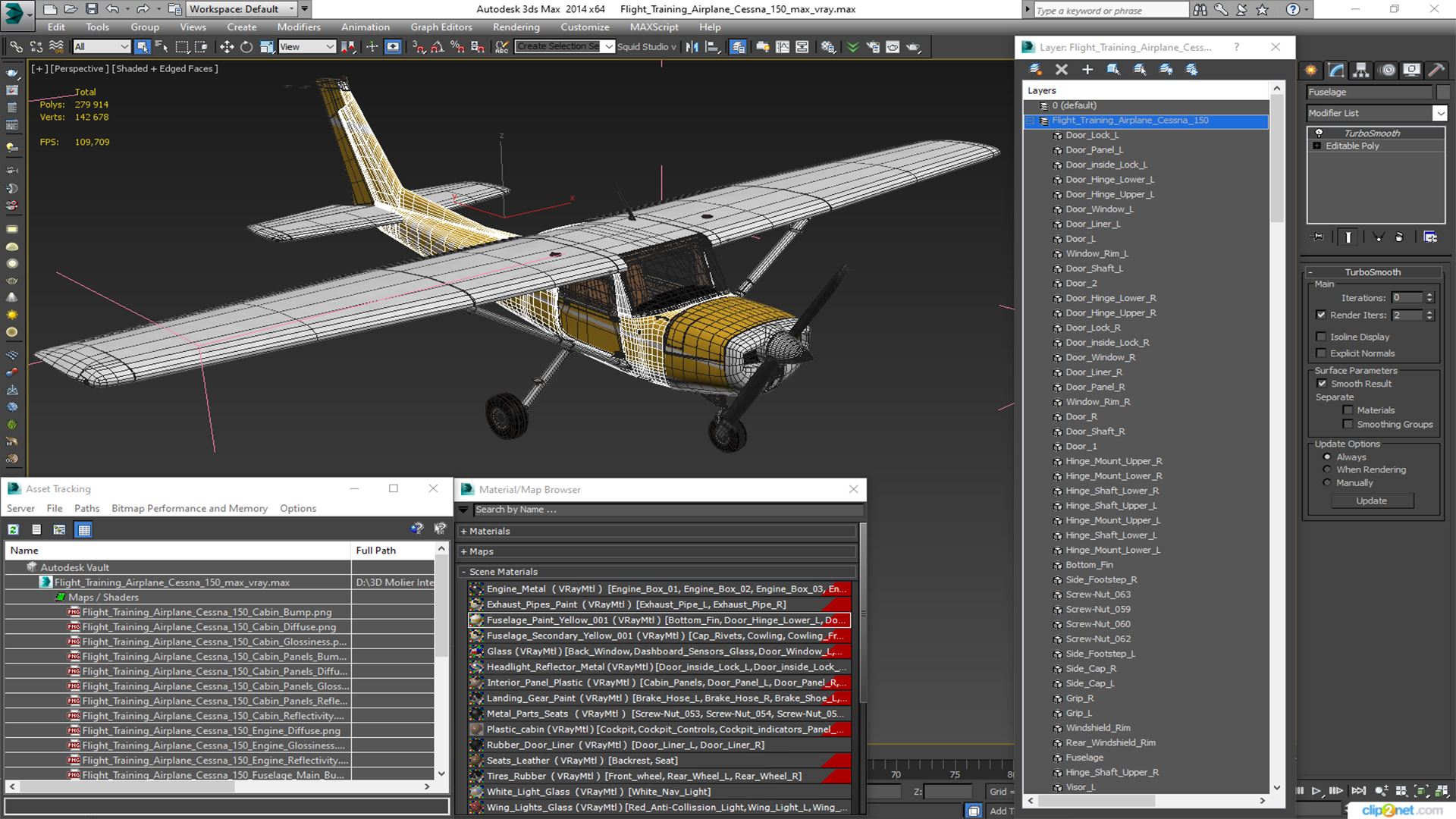Add selected objects to layer plus icon
Image resolution: width=1456 pixels, height=819 pixels.
(x=1087, y=69)
